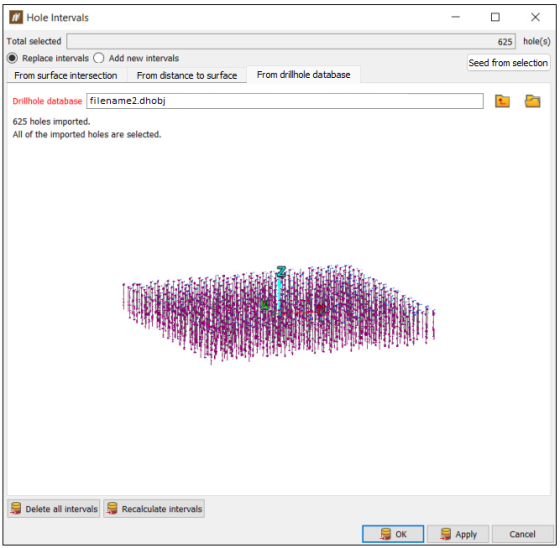
Task: Click the Cancel button
Action: (x=522, y=534)
